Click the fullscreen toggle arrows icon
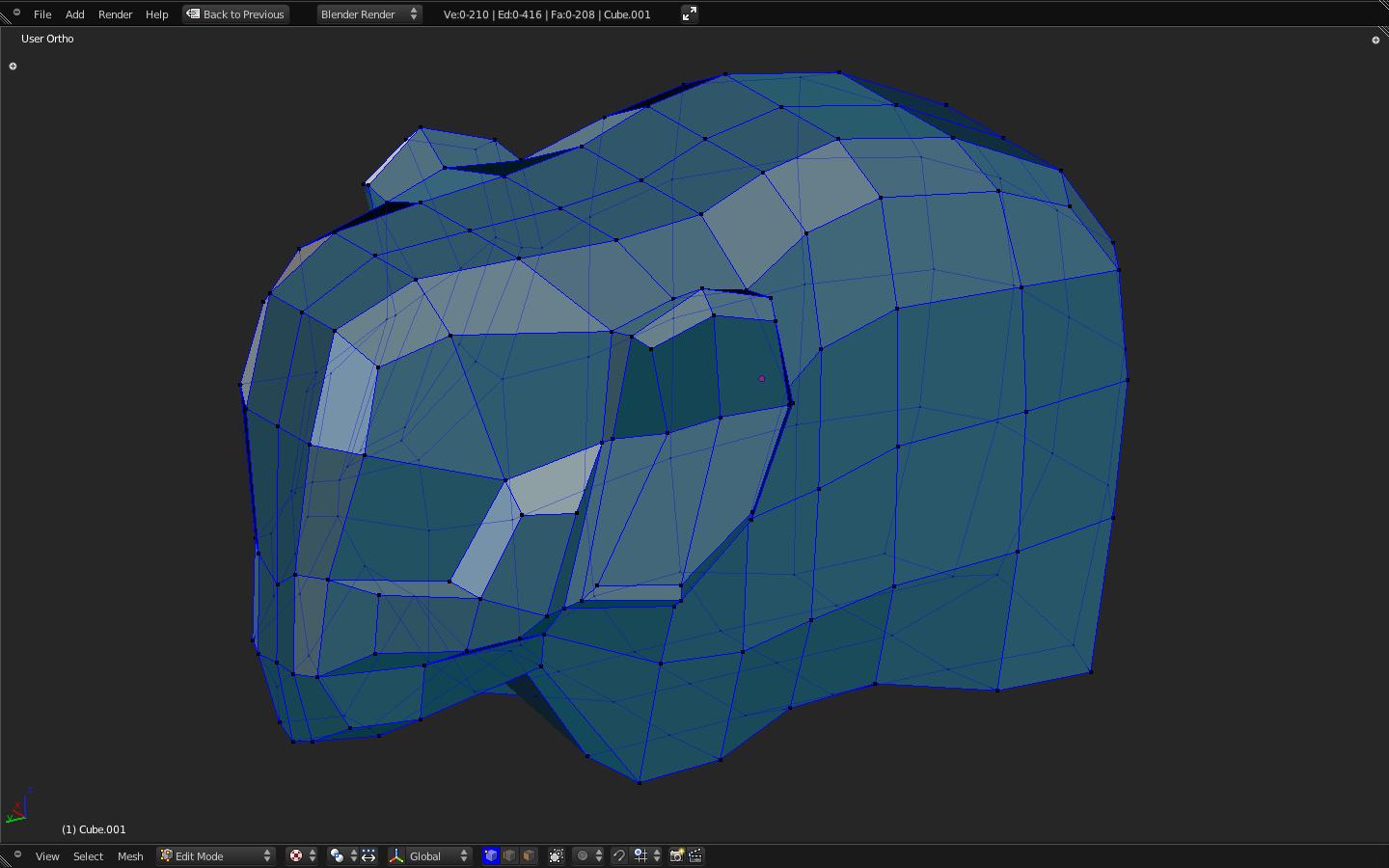 point(689,14)
